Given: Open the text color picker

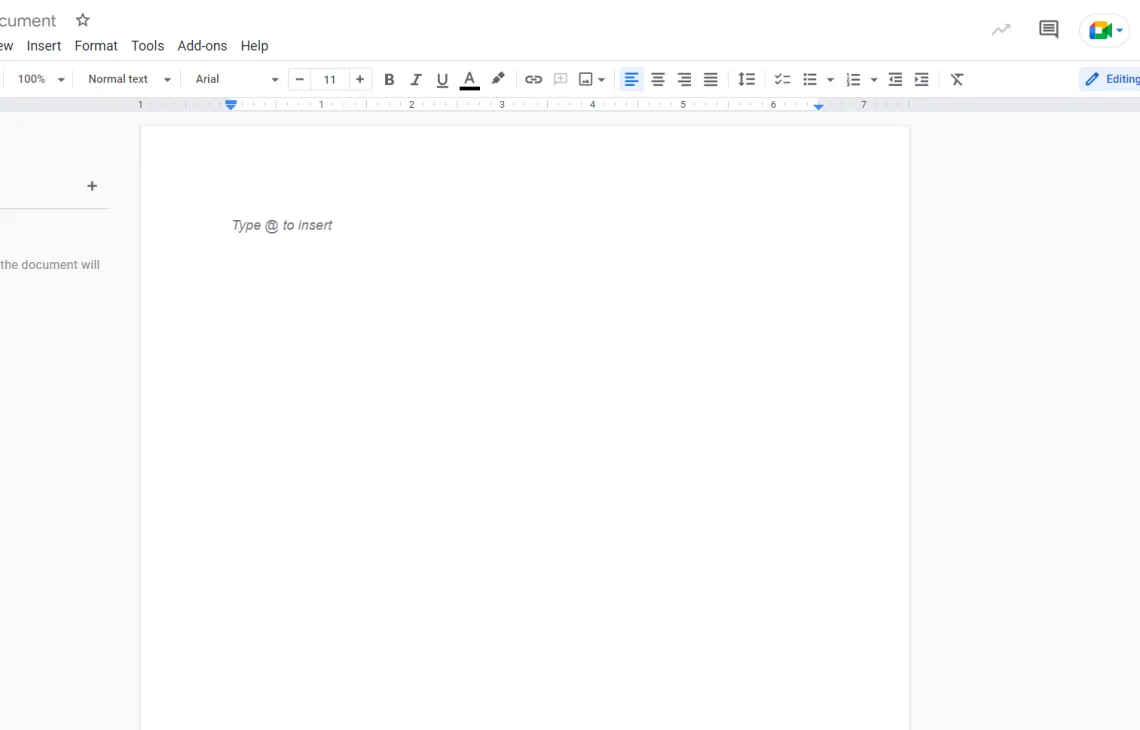Looking at the screenshot, I should point(470,79).
